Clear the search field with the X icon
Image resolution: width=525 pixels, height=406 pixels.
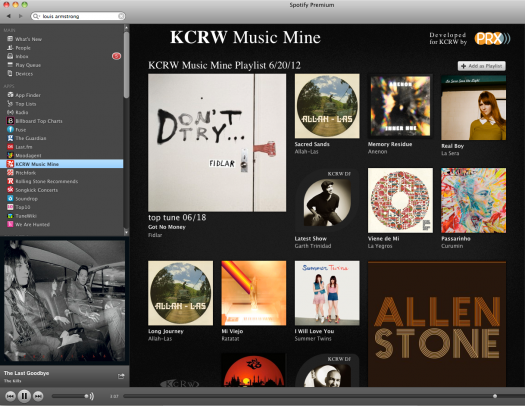coord(121,16)
